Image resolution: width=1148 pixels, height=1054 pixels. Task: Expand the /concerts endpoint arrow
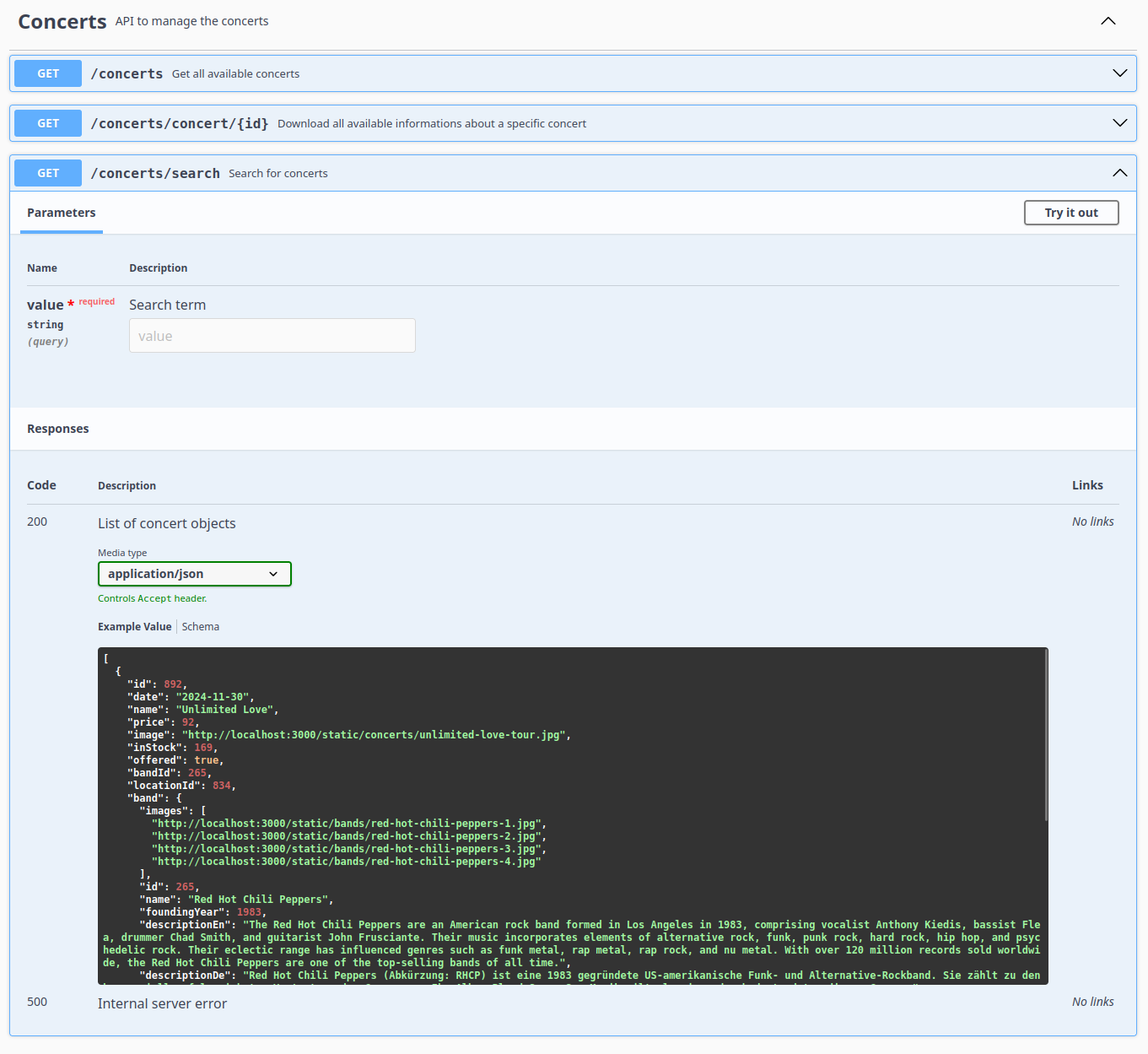click(x=1119, y=73)
